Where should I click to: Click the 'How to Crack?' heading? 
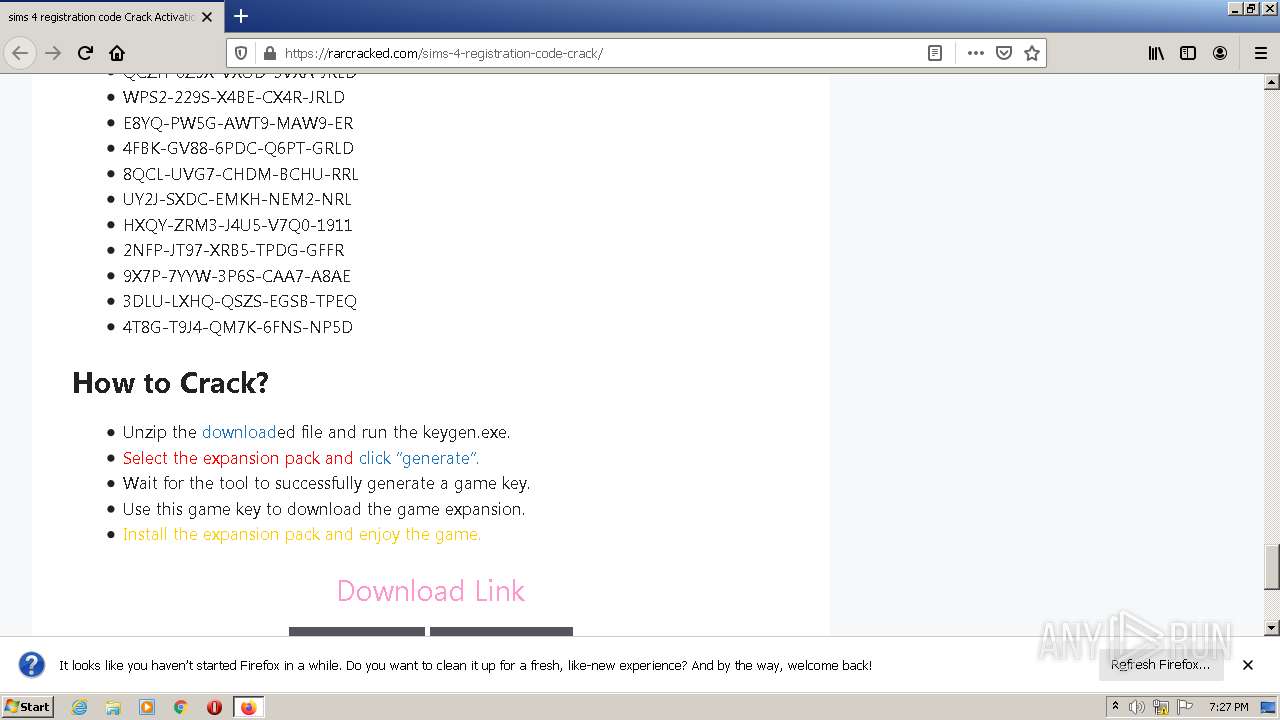(x=170, y=383)
